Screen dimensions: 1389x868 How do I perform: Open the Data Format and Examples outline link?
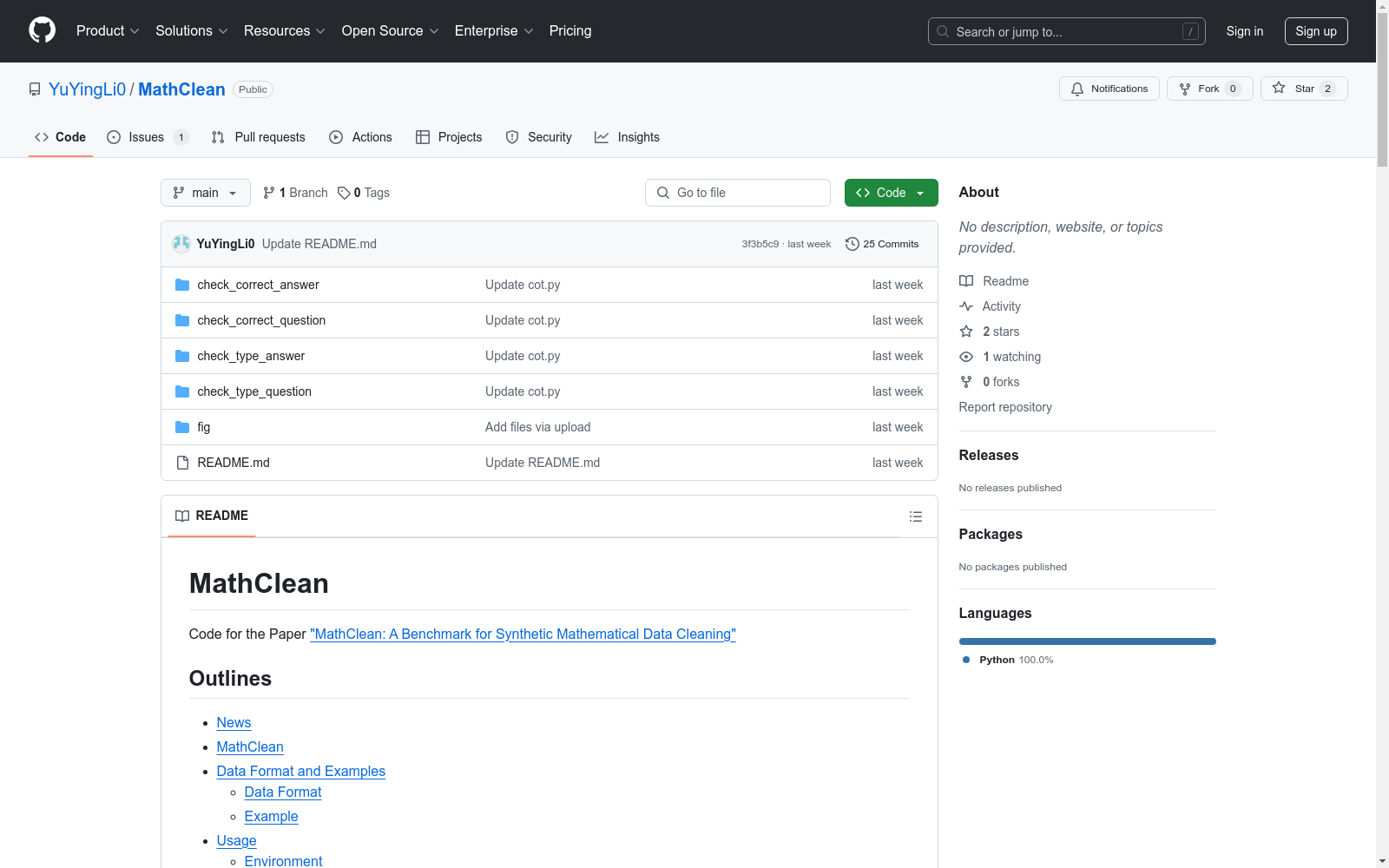tap(301, 771)
